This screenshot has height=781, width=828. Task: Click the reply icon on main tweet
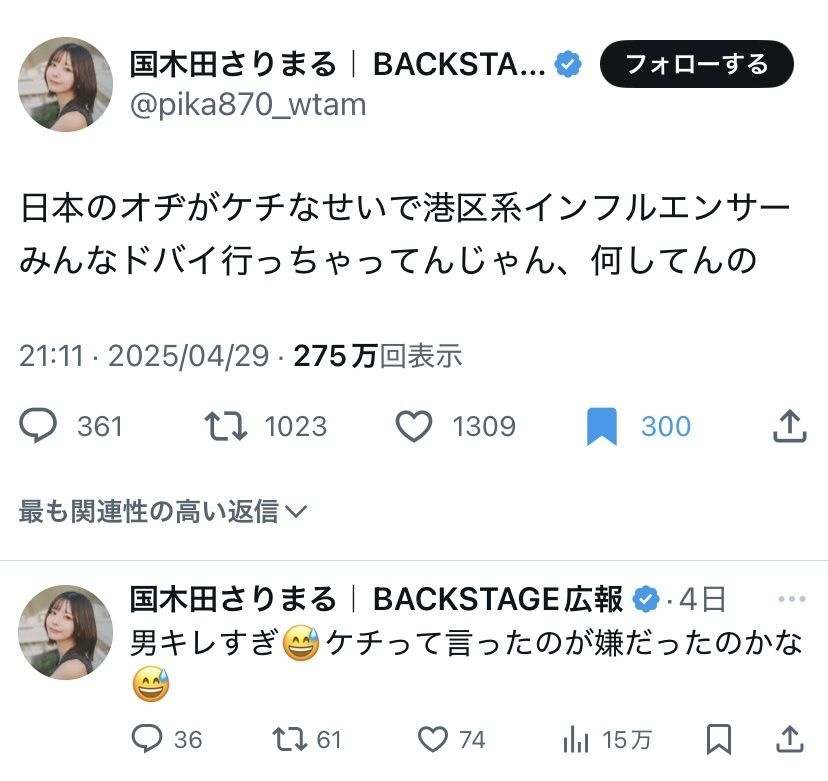pos(39,427)
